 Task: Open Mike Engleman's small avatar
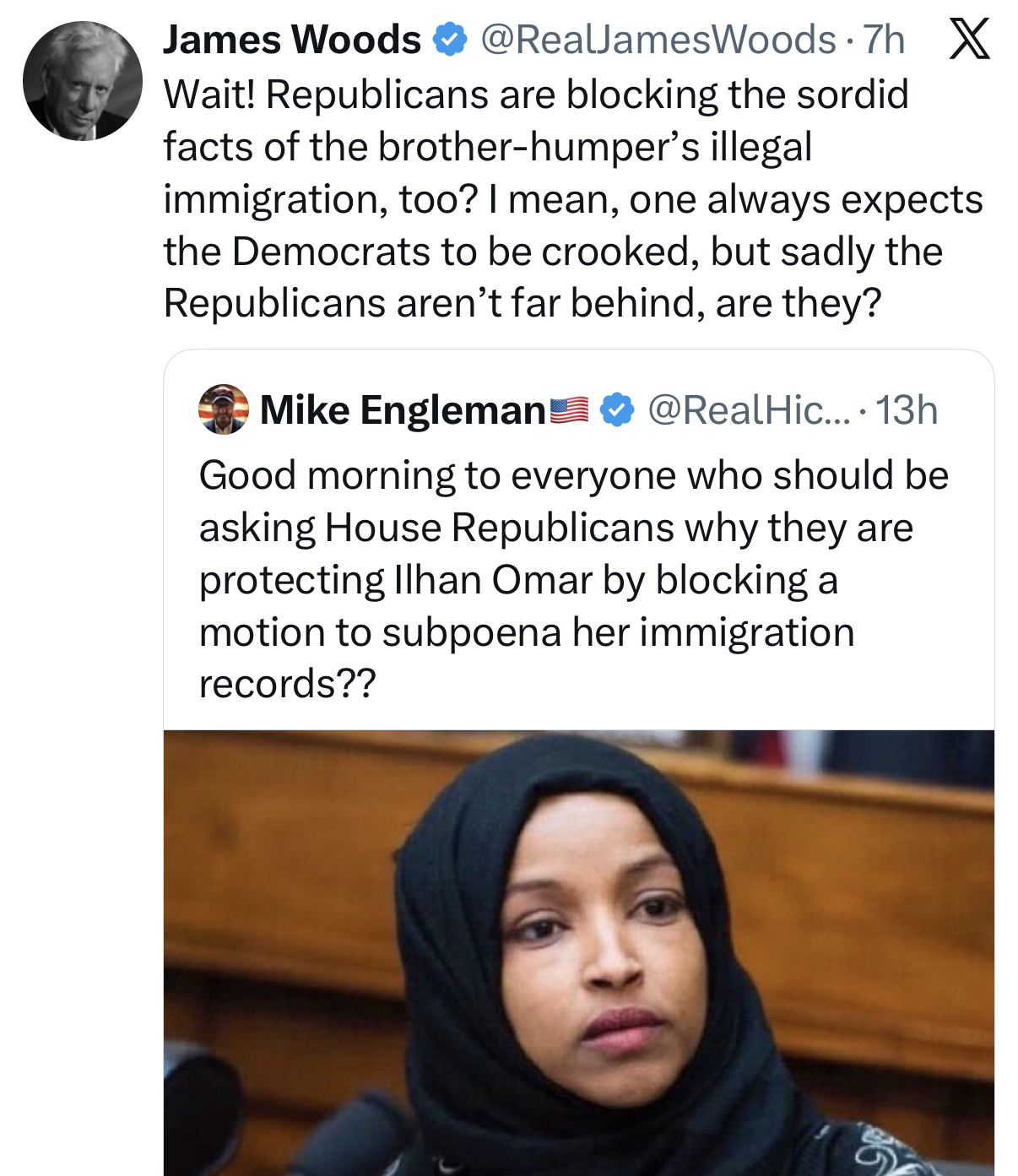pyautogui.click(x=224, y=409)
